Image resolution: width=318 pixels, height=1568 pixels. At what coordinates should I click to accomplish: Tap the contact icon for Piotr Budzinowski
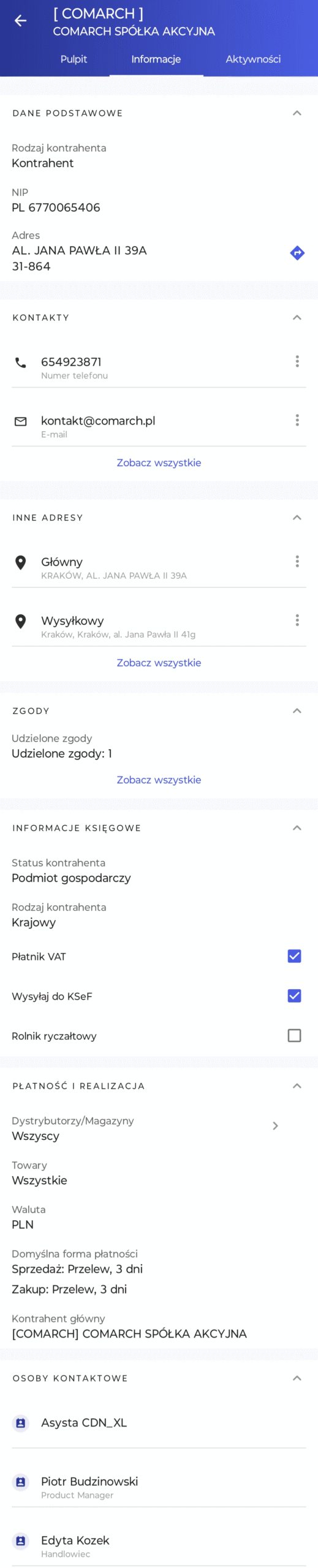(20, 1482)
